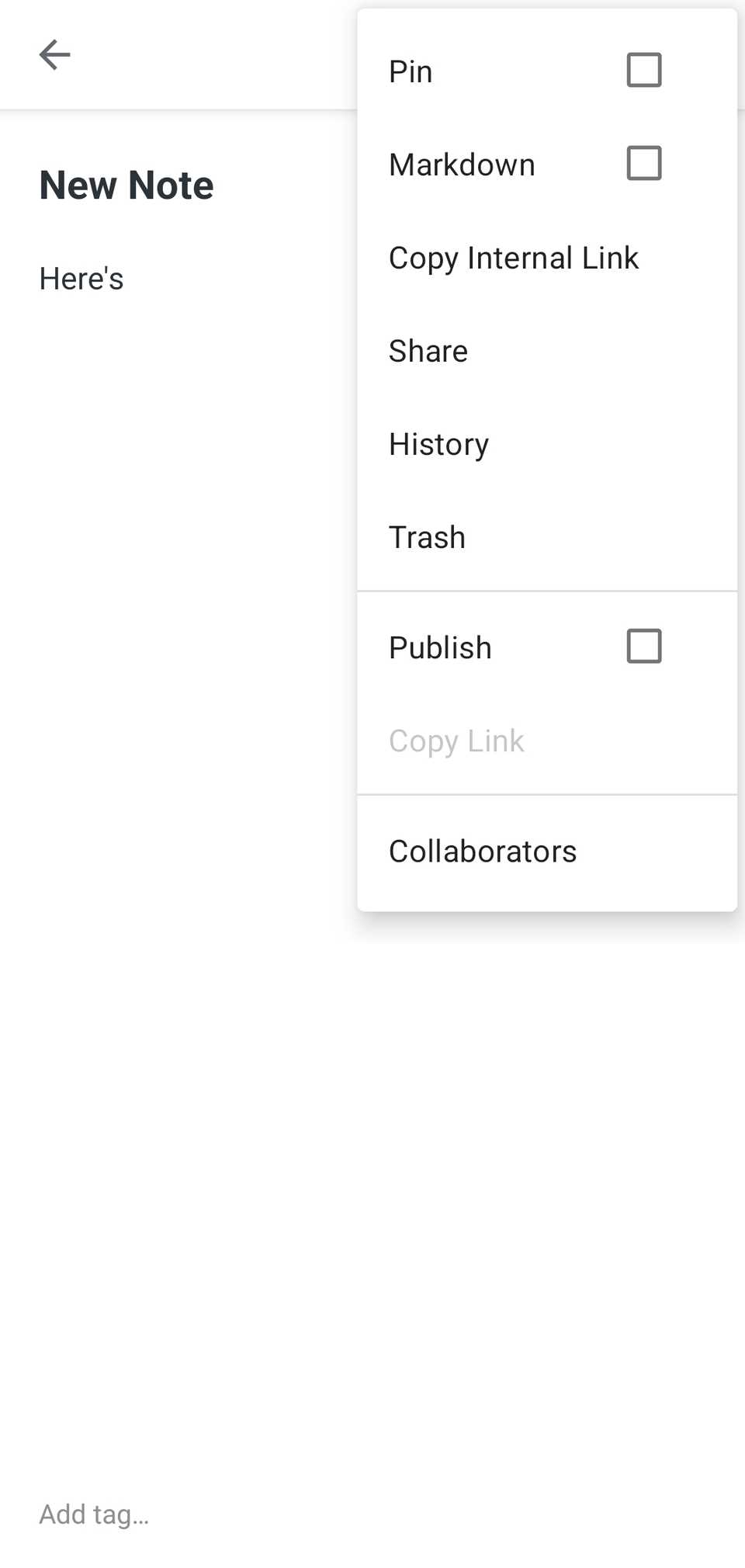The height and width of the screenshot is (1568, 745).
Task: Click the note title New Note
Action: 126,185
